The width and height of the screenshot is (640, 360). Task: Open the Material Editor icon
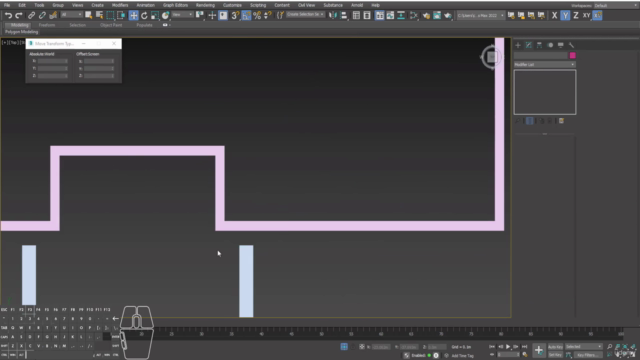pyautogui.click(x=414, y=16)
